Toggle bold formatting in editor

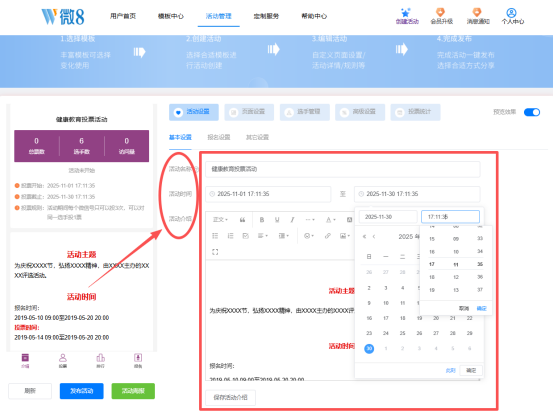click(262, 220)
